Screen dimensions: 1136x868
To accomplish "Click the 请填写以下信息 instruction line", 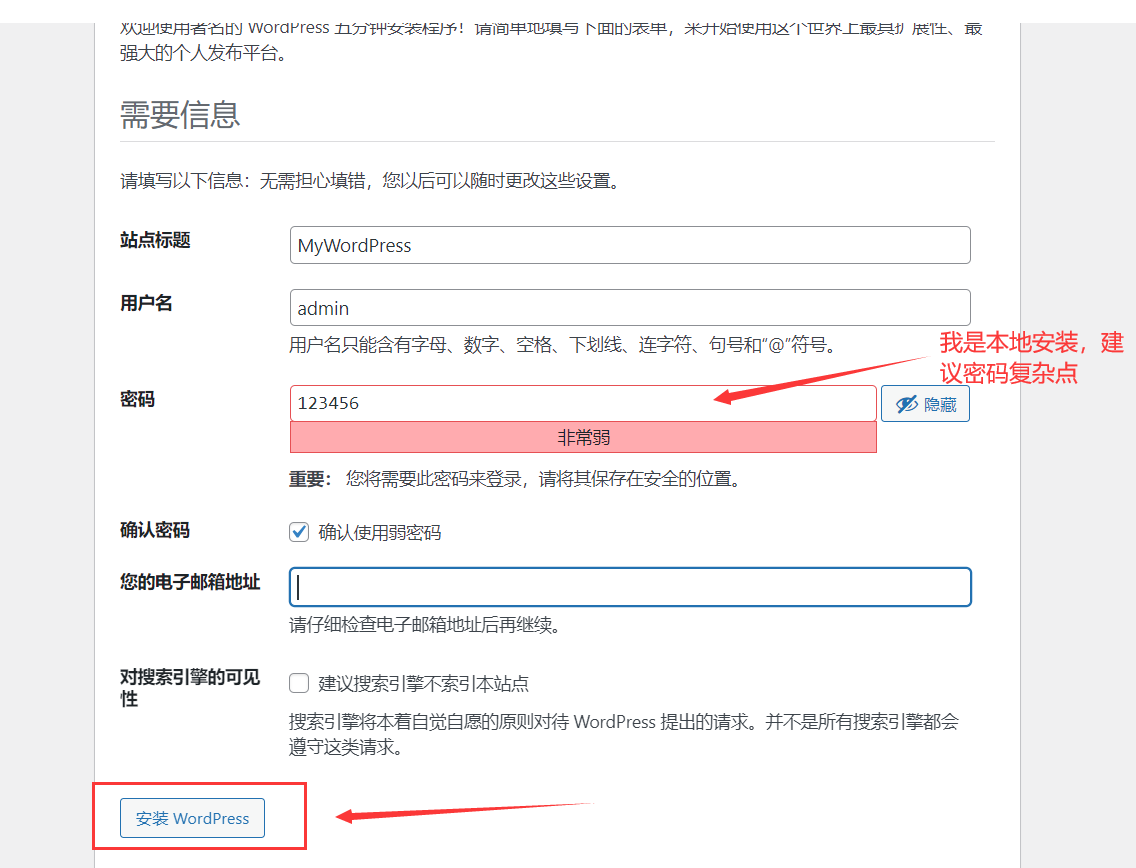I will 371,180.
